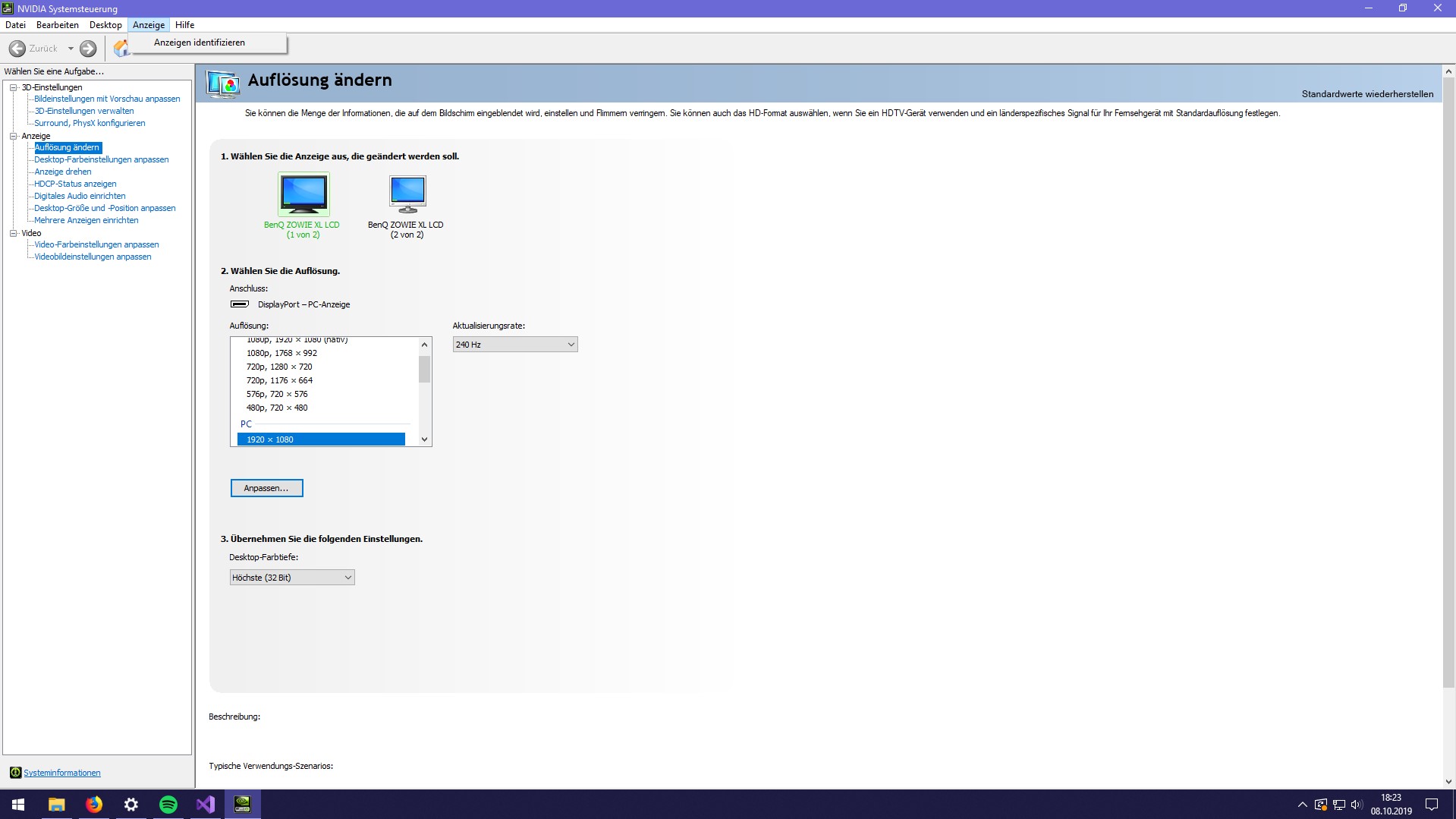The image size is (1456, 819).
Task: Open Desktop-Größe und -Position anpassen
Action: click(x=105, y=208)
